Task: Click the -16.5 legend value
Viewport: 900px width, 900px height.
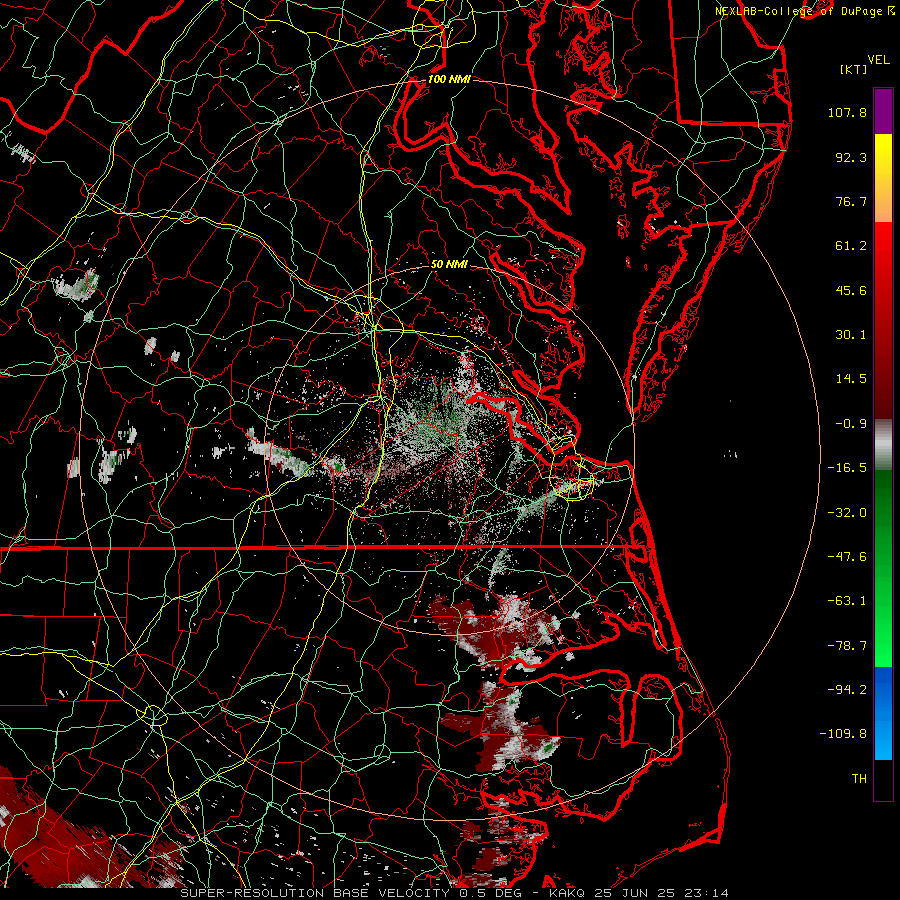Action: tap(847, 468)
